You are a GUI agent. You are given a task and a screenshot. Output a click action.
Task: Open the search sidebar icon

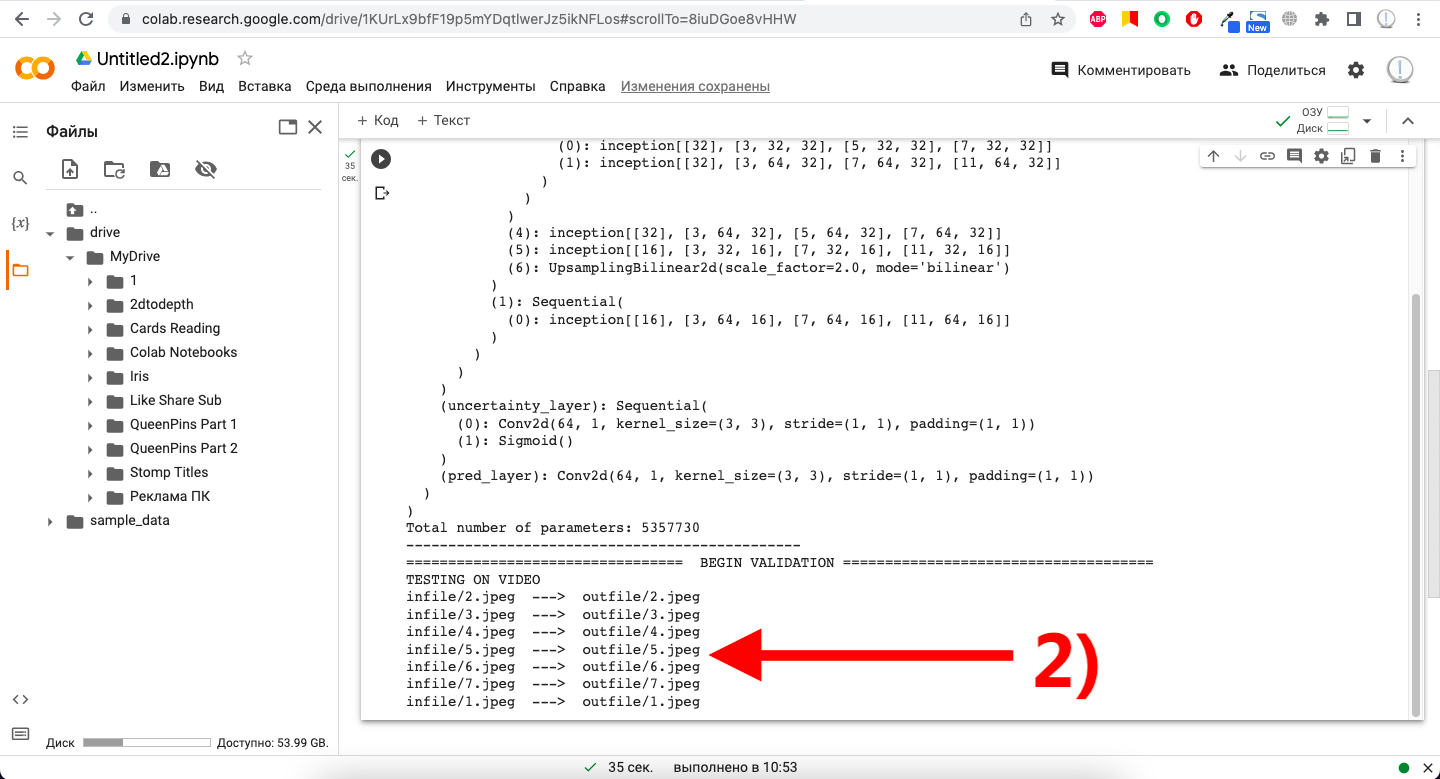click(20, 178)
